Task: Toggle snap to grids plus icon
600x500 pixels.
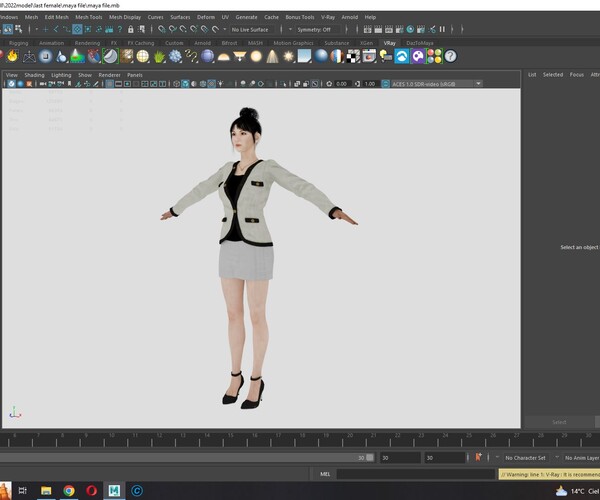Action: (46, 29)
